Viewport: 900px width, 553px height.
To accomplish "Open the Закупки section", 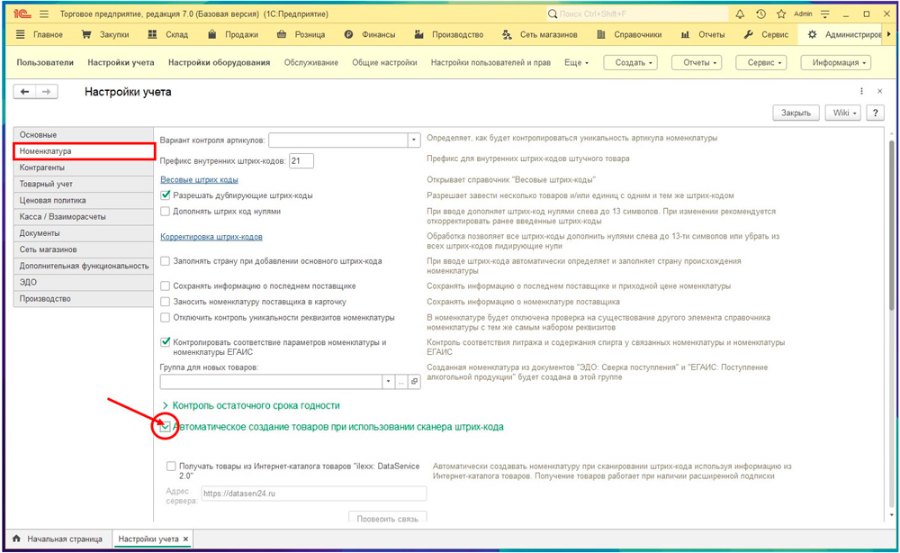I will (x=107, y=34).
